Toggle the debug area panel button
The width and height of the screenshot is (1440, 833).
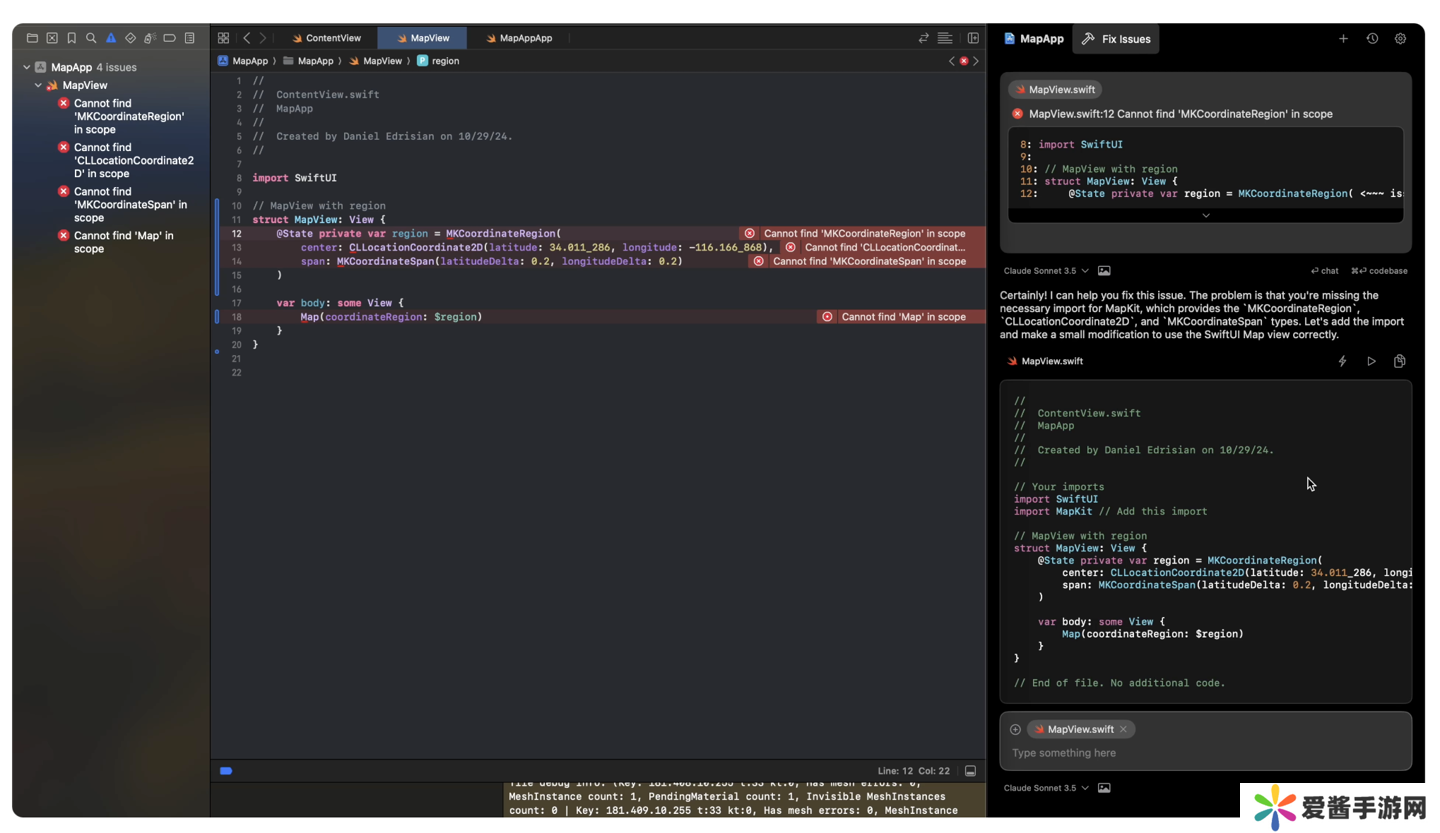(x=970, y=771)
